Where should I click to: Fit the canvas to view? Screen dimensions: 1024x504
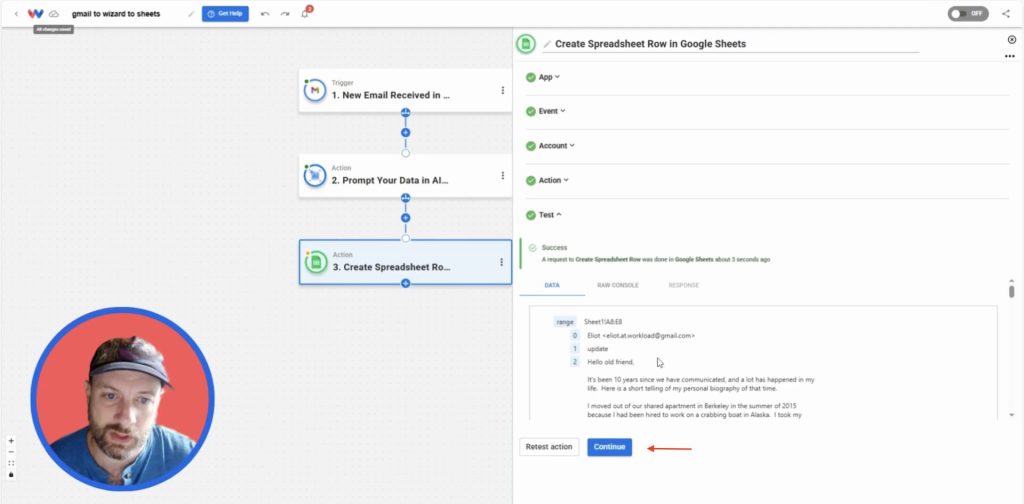tap(11, 463)
